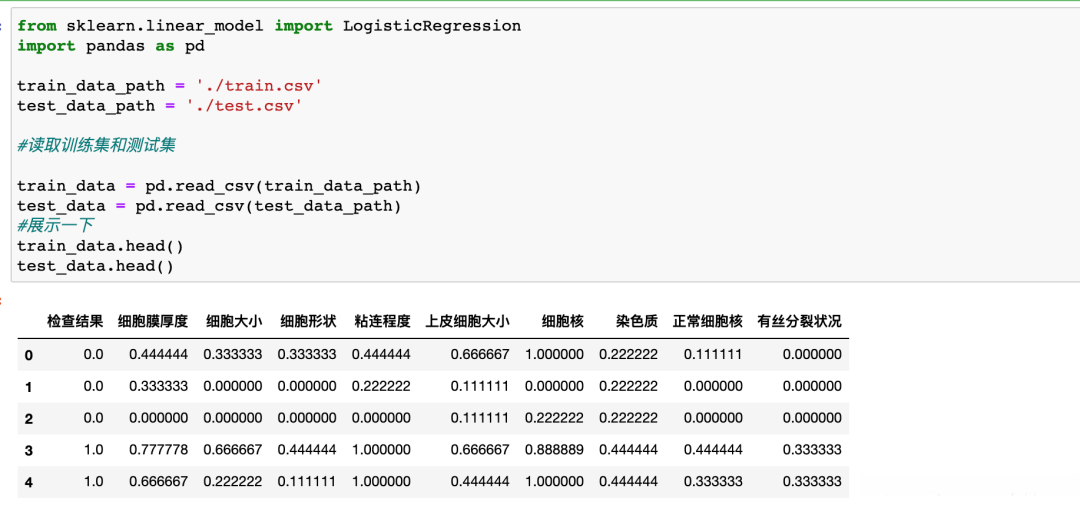1080x505 pixels.
Task: Click the comment '#展示一下'
Action: click(x=55, y=226)
